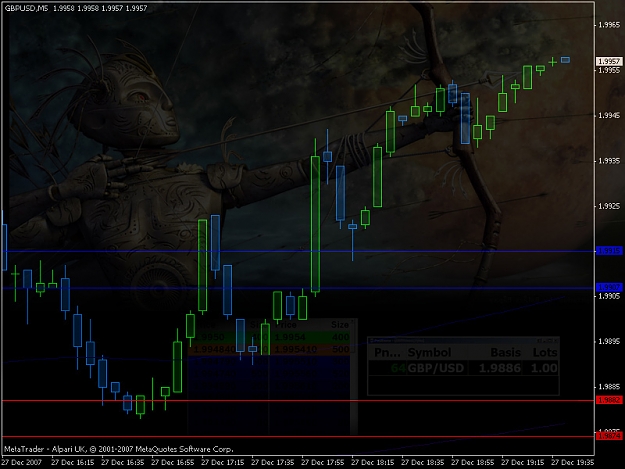Click the 1.995410 price in faded quote panel
Image resolution: width=625 pixels, height=469 pixels.
point(296,349)
